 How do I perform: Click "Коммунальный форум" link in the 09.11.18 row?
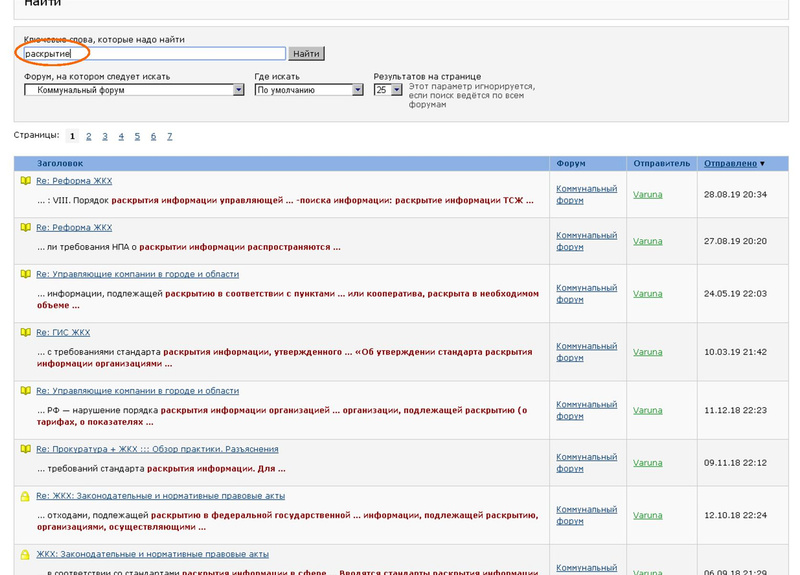coord(586,462)
